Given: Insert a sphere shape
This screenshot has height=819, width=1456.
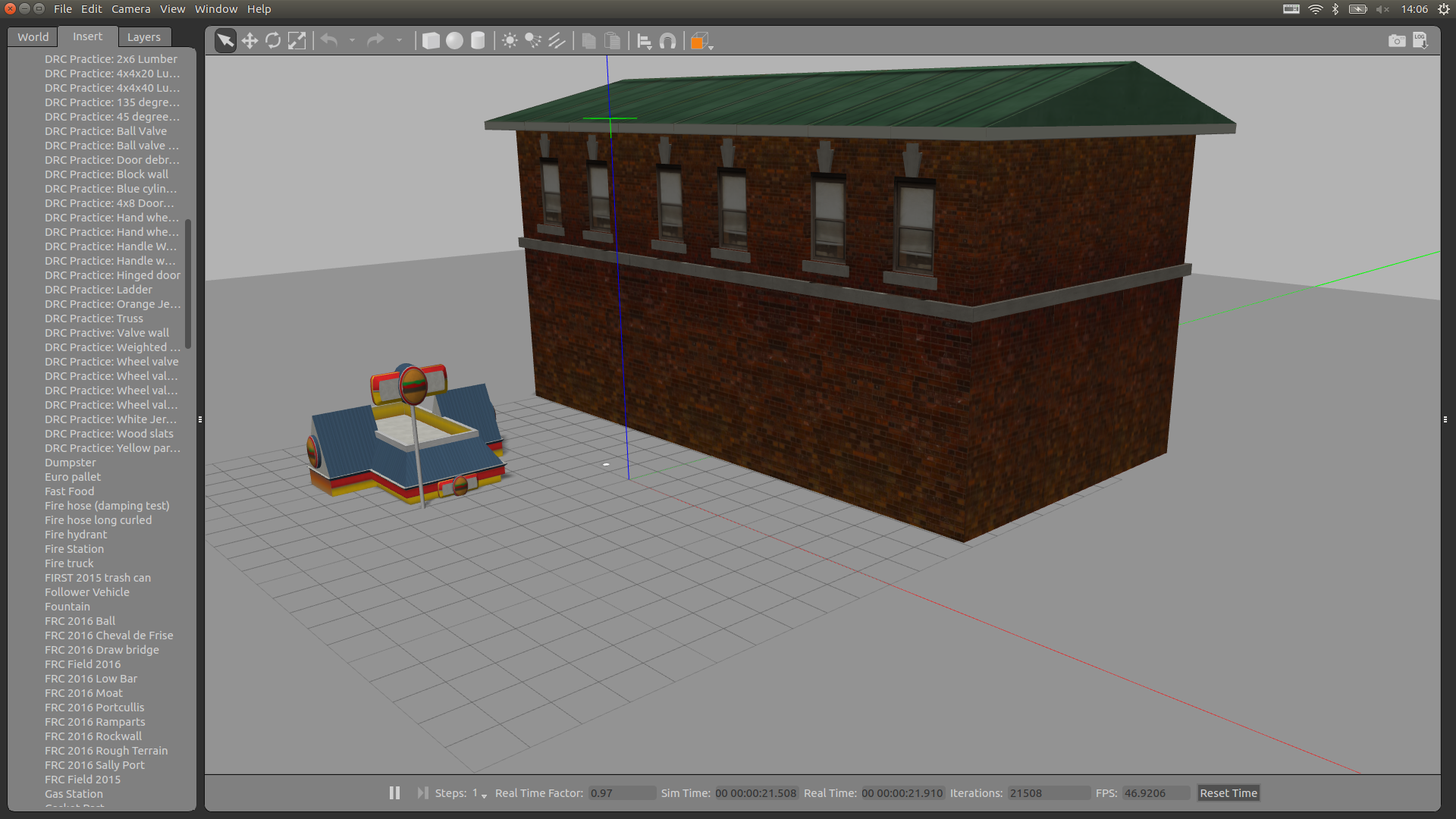Looking at the screenshot, I should click(x=454, y=41).
